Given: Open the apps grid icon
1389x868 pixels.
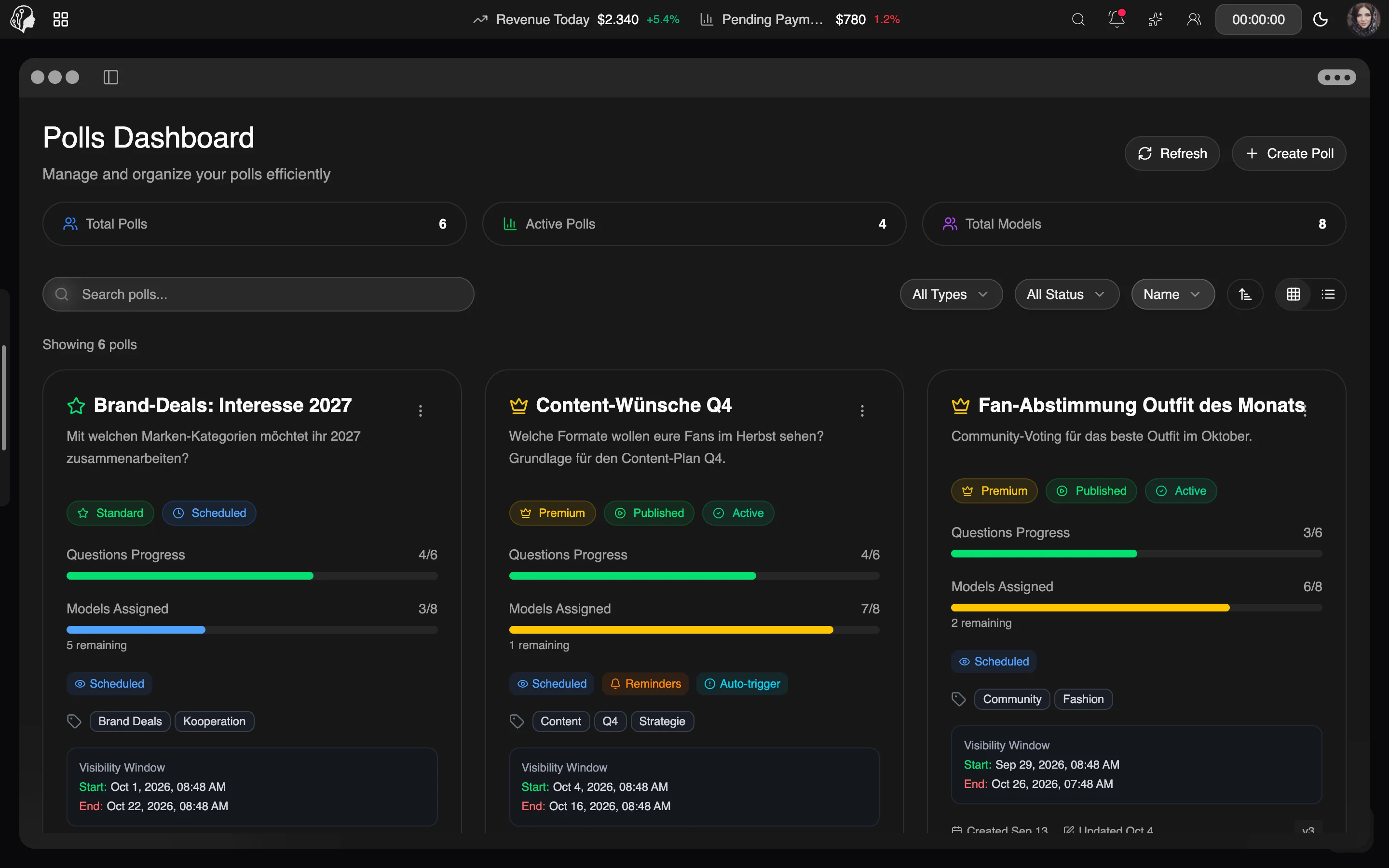Looking at the screenshot, I should [60, 19].
